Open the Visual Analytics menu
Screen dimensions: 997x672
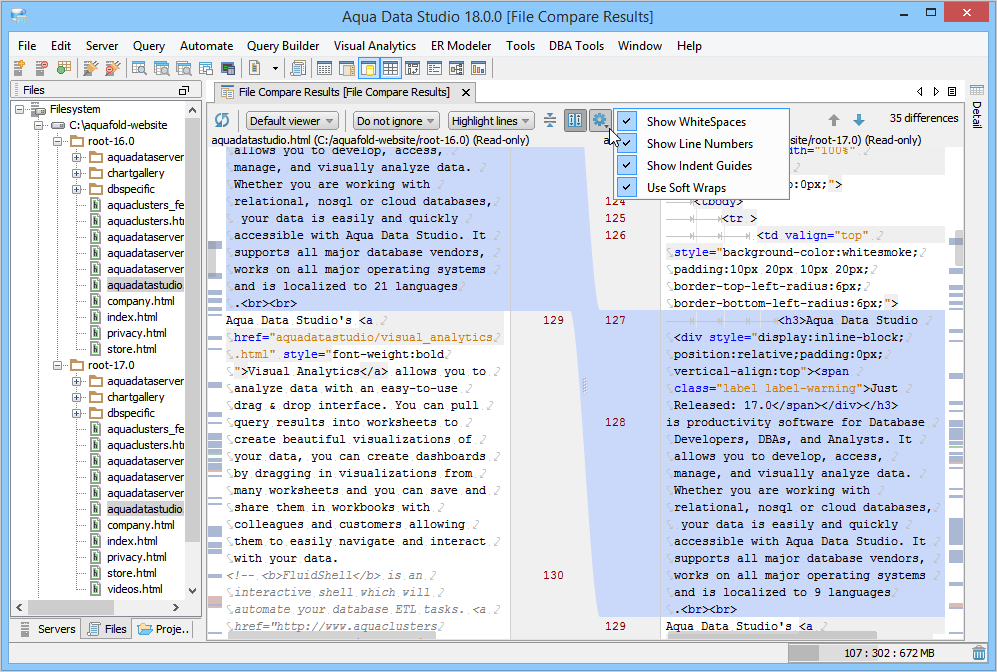click(375, 46)
